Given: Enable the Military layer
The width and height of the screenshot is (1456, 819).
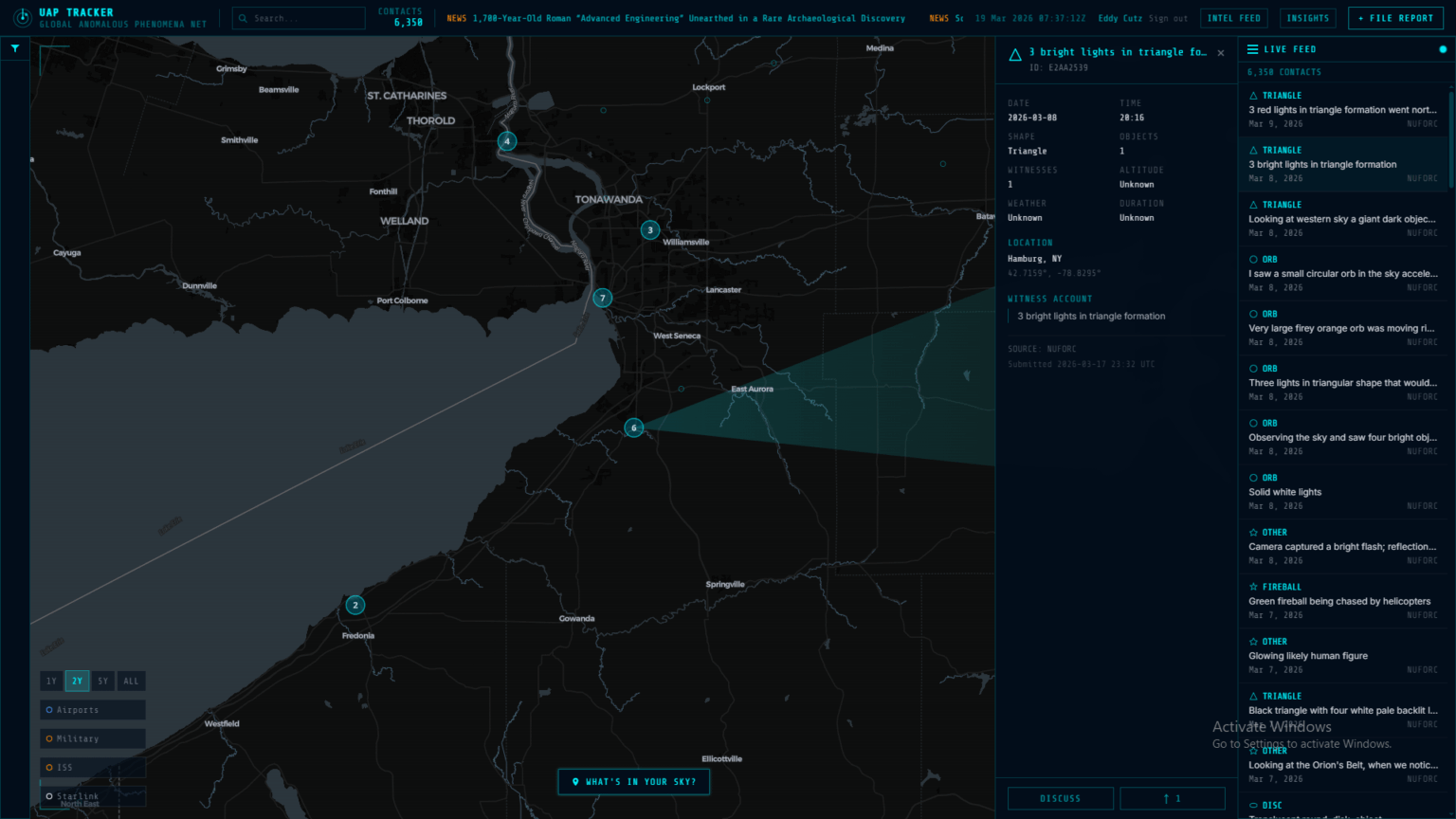Looking at the screenshot, I should coord(92,737).
